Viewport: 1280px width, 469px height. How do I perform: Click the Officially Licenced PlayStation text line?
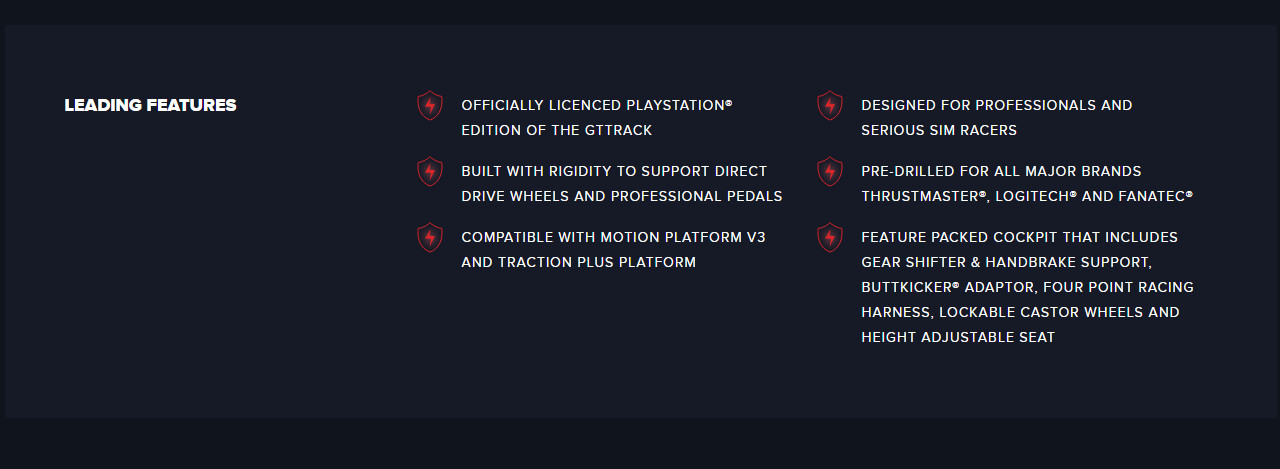(x=597, y=105)
